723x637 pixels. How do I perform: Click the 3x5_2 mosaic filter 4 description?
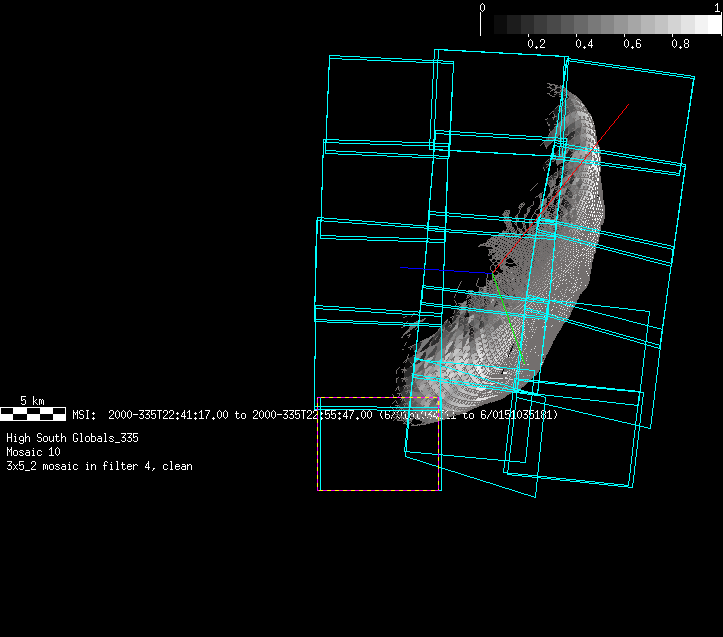(99, 466)
